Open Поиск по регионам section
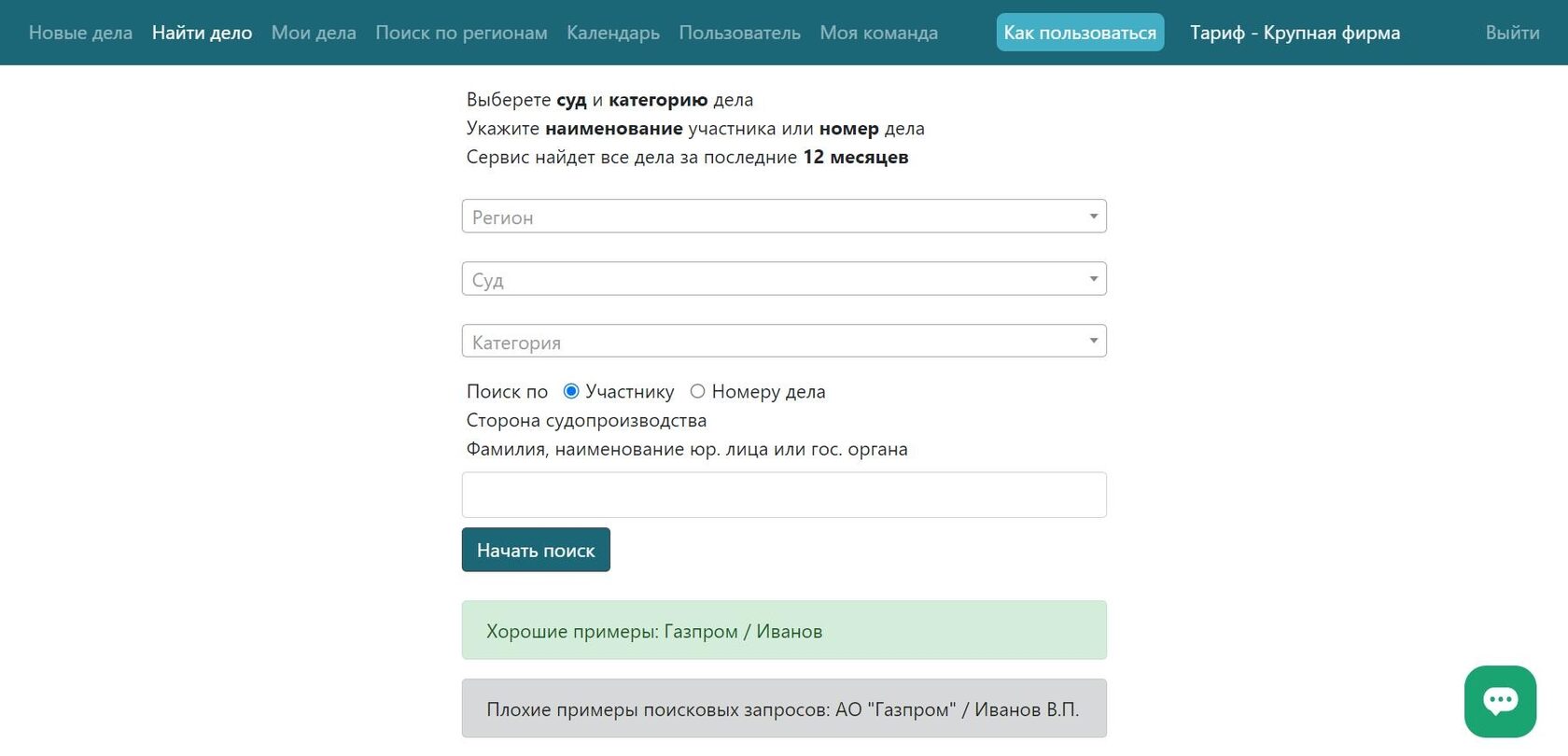Image resolution: width=1568 pixels, height=756 pixels. [461, 33]
